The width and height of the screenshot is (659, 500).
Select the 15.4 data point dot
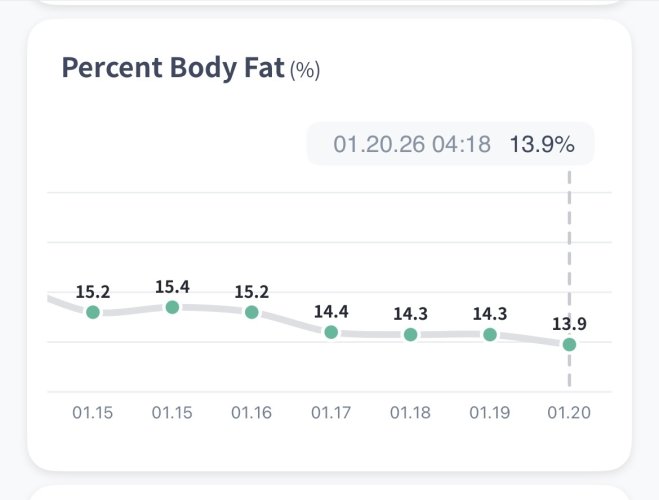coord(172,307)
